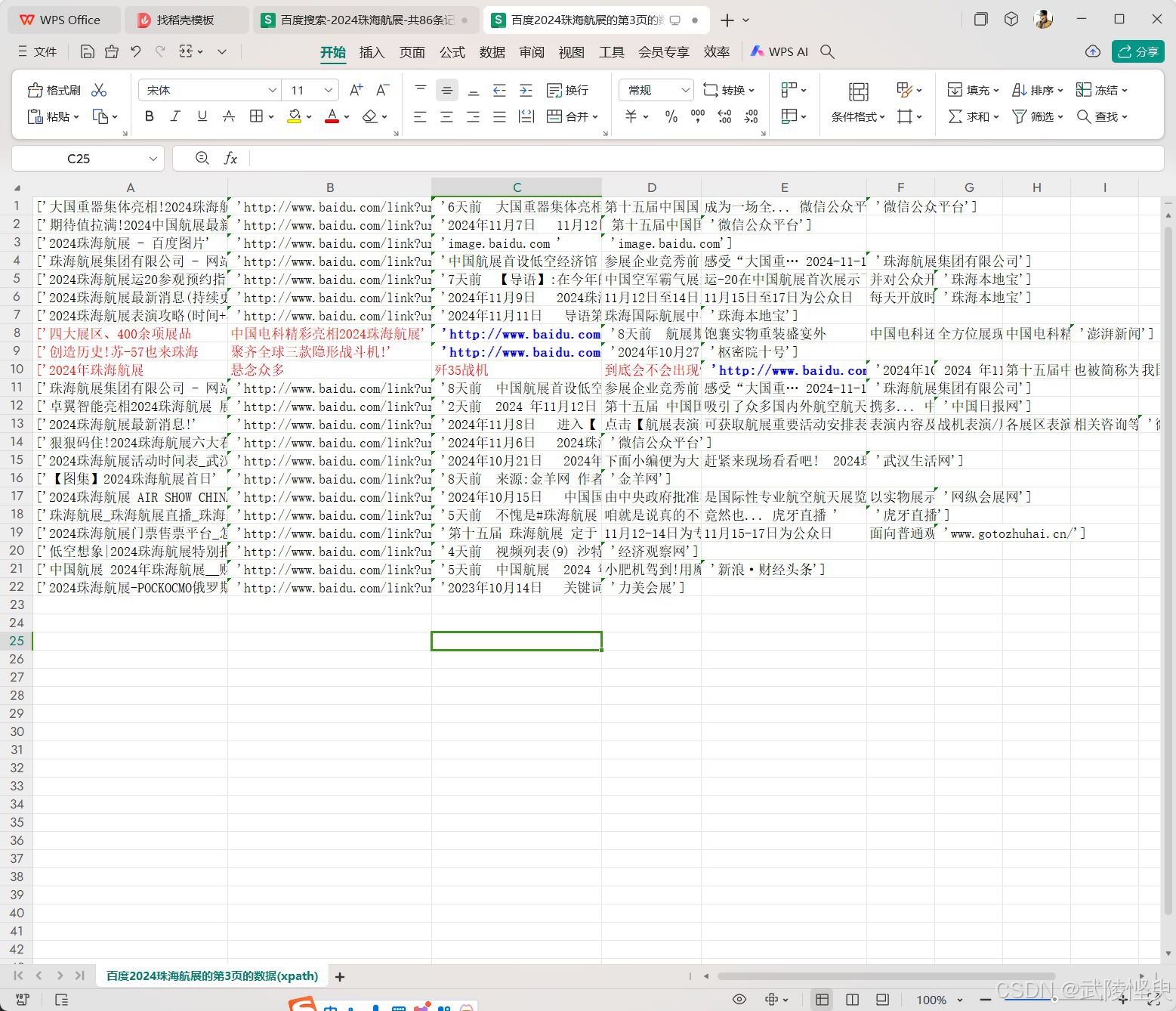Viewport: 1176px width, 1011px height.
Task: Toggle eye protection mode icon in status bar
Action: pyautogui.click(x=739, y=1000)
